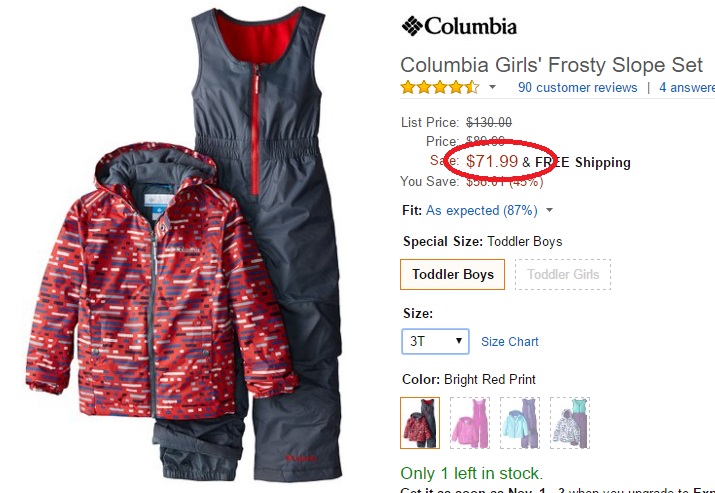This screenshot has width=715, height=493.
Task: Expand the star rating breakdown arrow
Action: click(x=492, y=87)
